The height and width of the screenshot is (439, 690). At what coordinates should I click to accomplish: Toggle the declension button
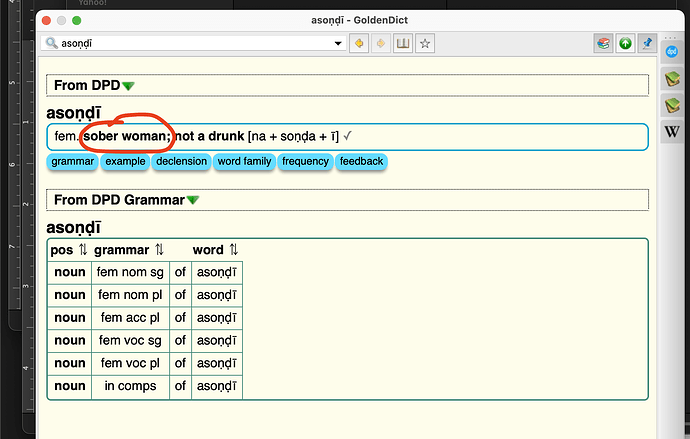[x=181, y=161]
